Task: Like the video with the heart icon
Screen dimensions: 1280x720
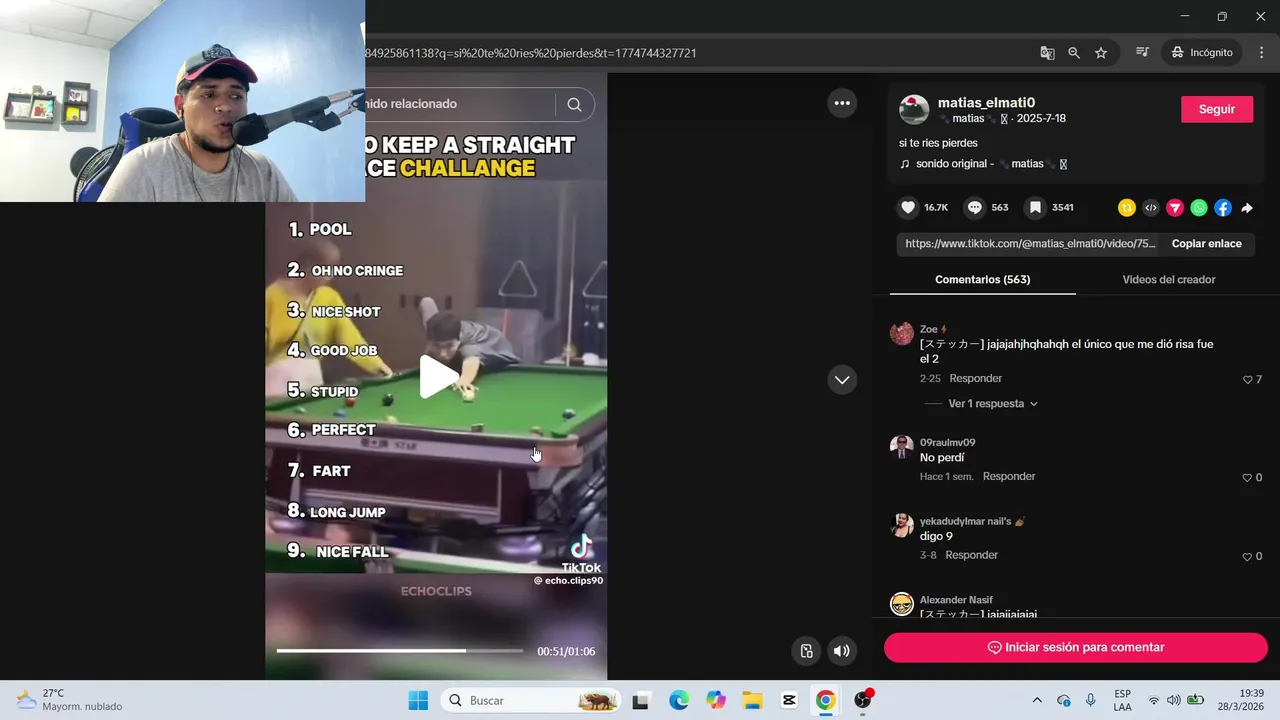Action: (908, 208)
